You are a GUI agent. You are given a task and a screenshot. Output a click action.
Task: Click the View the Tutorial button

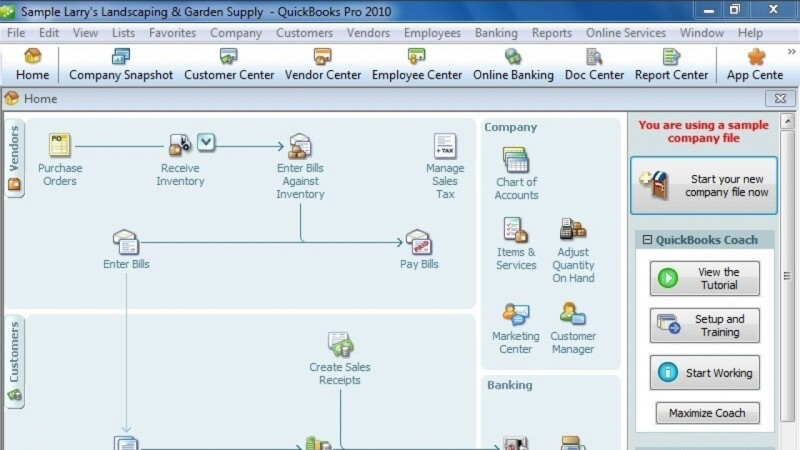[705, 279]
